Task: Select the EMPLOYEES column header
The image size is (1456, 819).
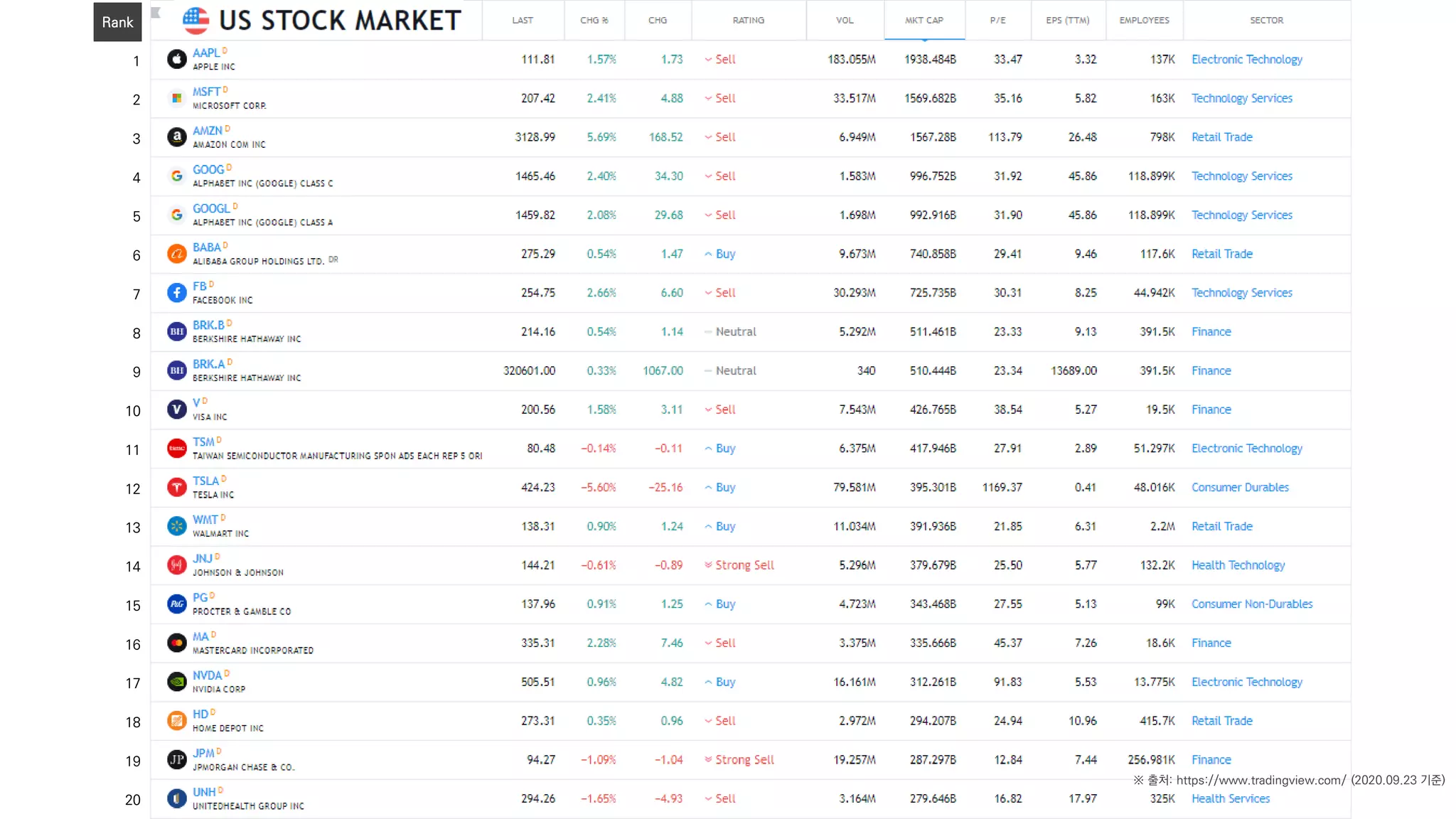Action: click(x=1143, y=21)
